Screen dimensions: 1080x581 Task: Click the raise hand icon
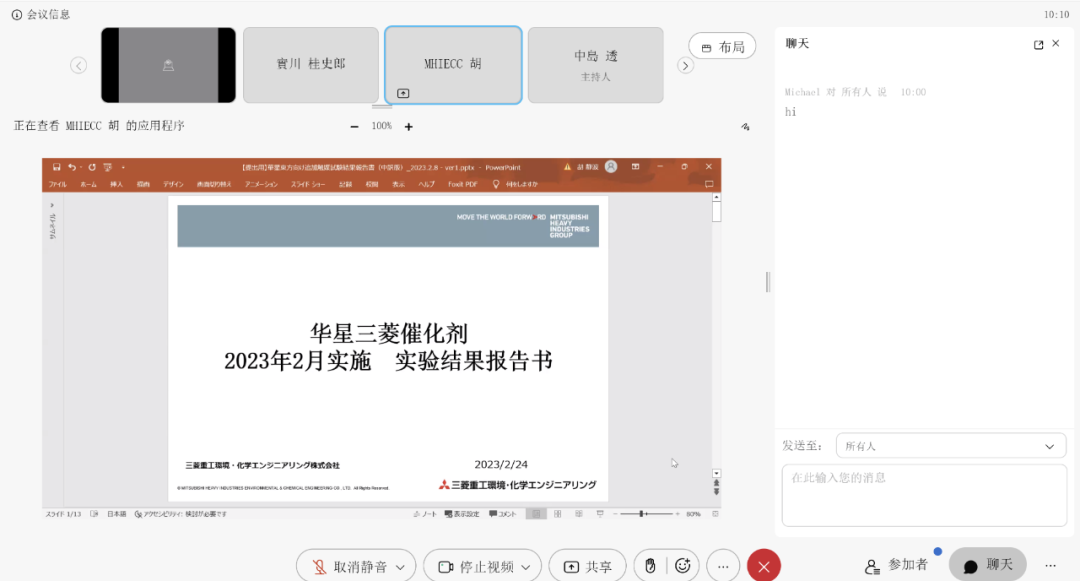tap(650, 566)
